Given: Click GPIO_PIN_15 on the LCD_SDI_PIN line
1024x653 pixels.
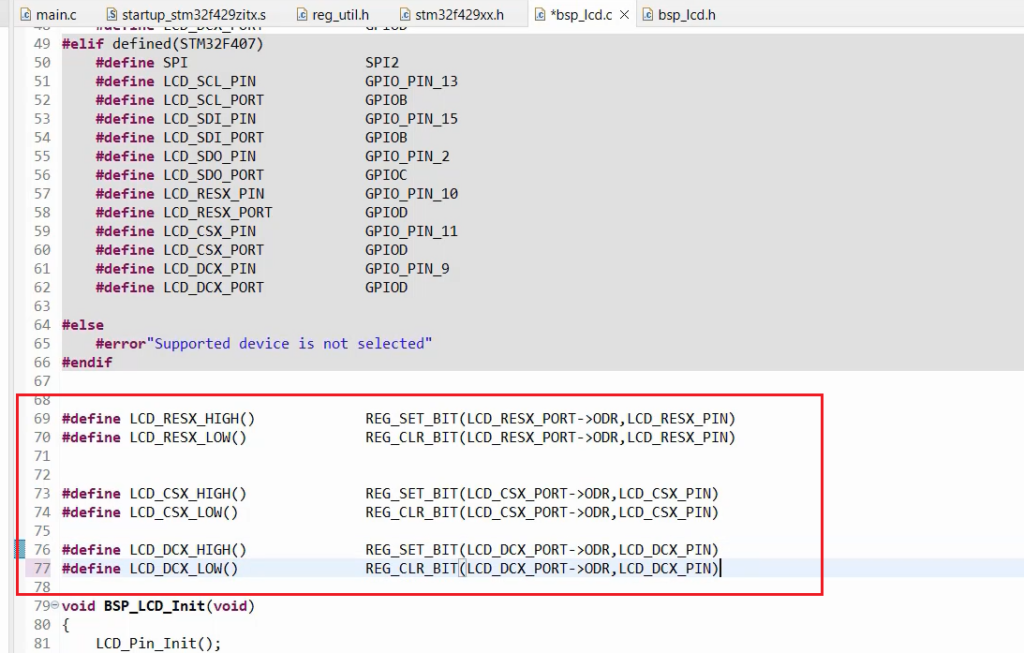Looking at the screenshot, I should click(411, 119).
